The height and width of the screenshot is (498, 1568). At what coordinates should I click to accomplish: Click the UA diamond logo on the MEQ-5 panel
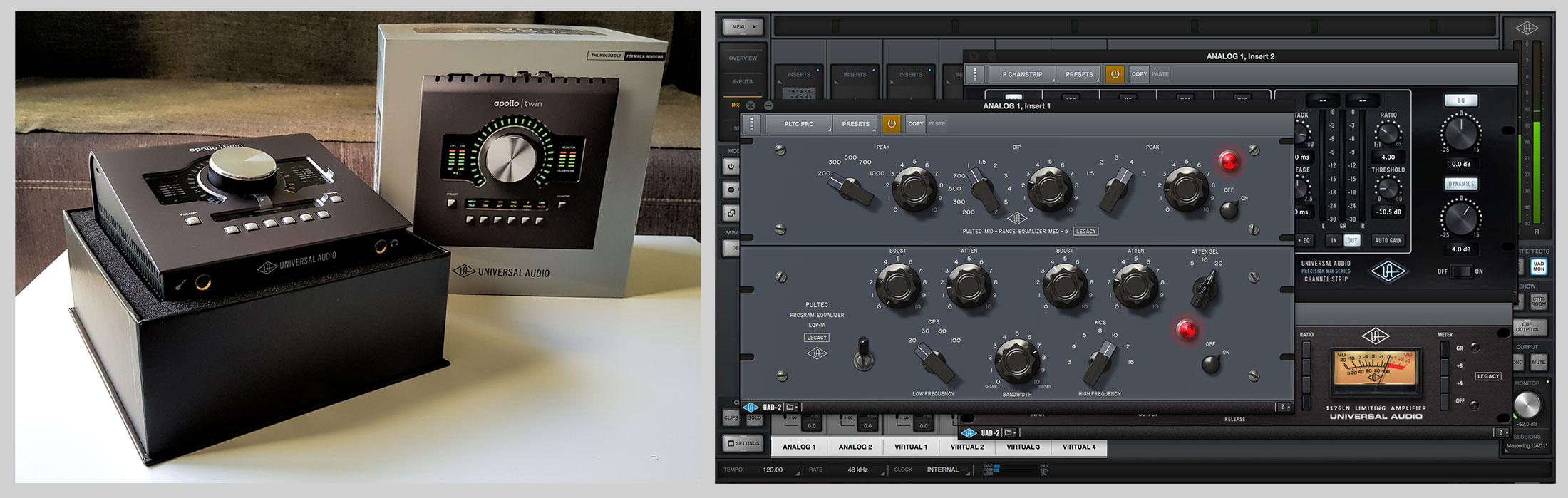[x=1017, y=218]
